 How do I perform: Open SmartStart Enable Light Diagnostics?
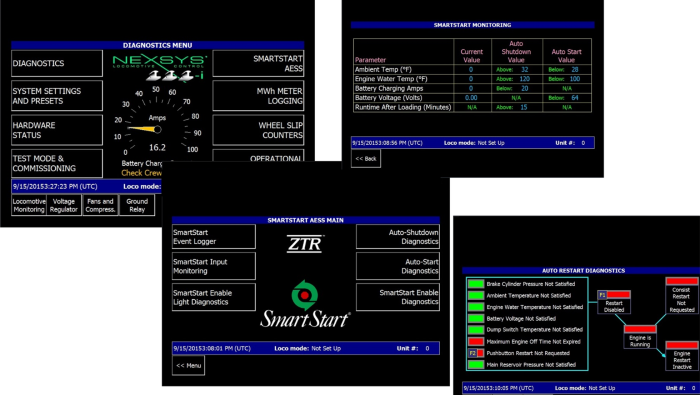click(x=214, y=297)
